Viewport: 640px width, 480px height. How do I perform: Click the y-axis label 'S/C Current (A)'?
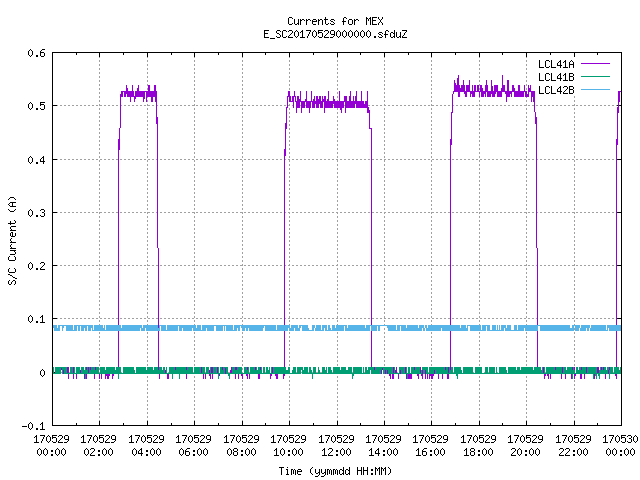pos(12,240)
